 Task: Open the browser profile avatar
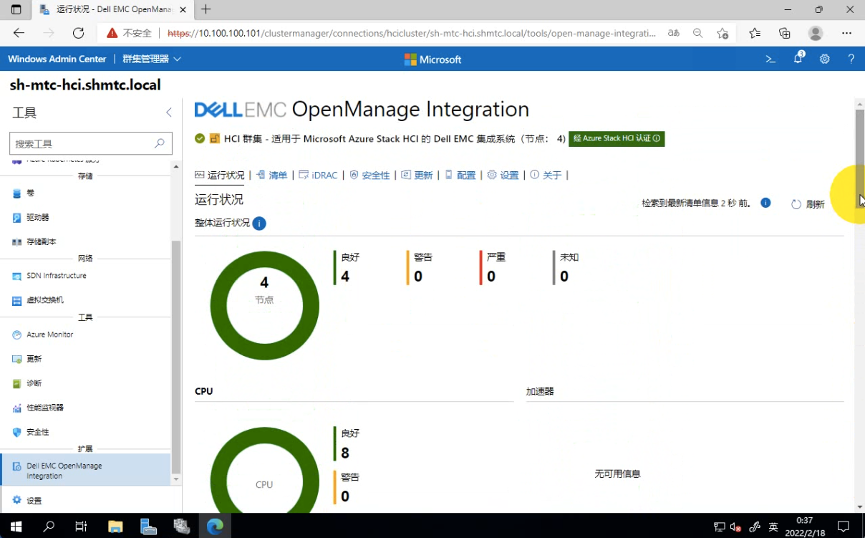pyautogui.click(x=815, y=33)
